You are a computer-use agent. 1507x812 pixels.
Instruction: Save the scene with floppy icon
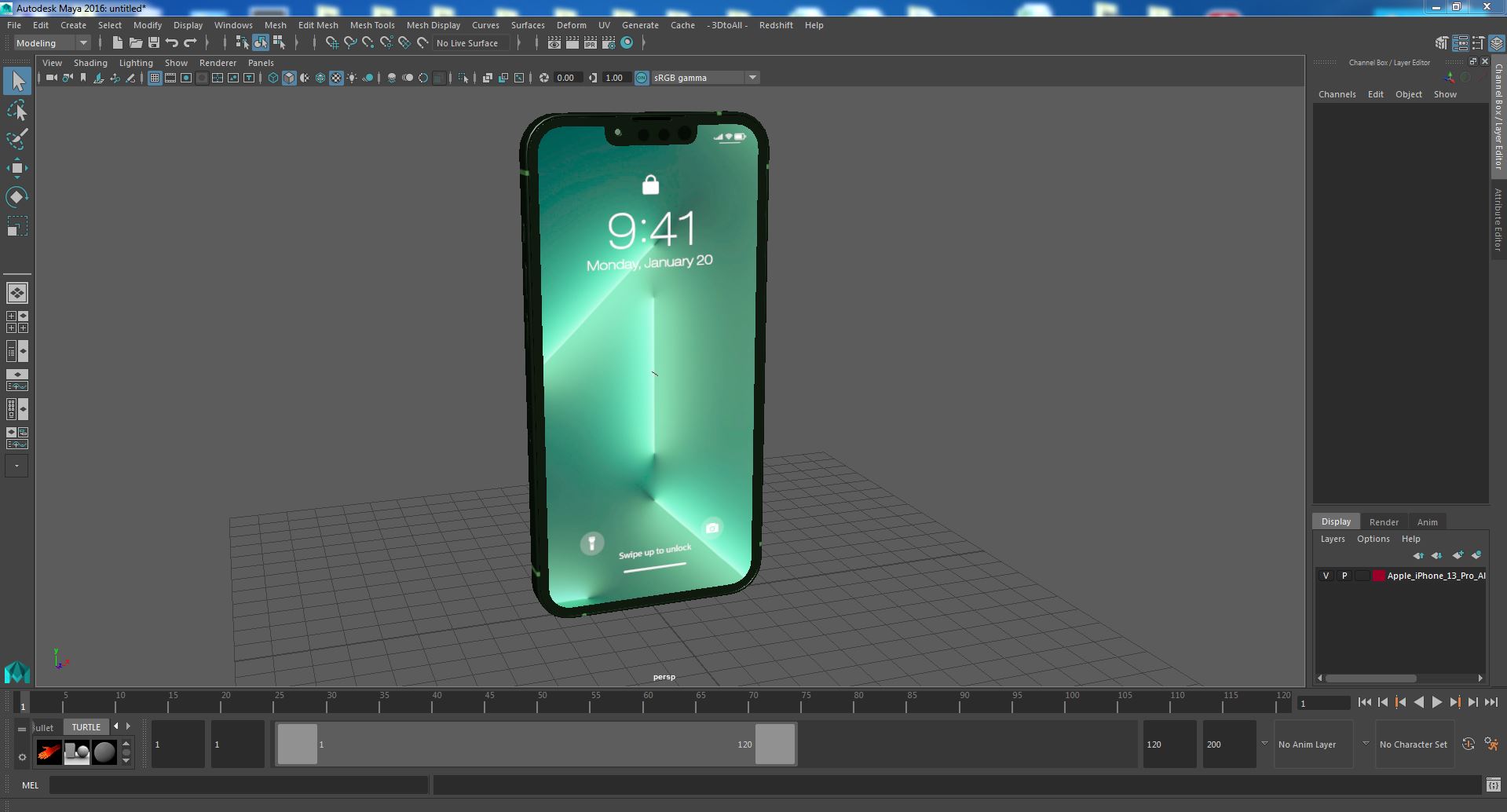(154, 43)
